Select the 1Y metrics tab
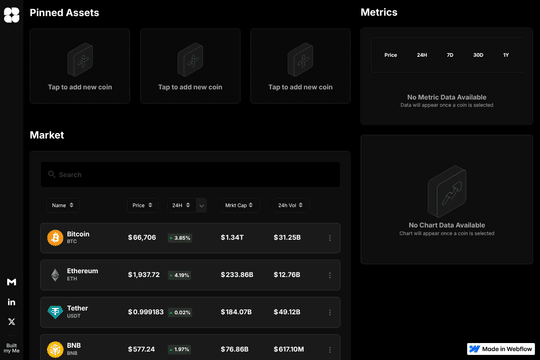 (x=506, y=55)
